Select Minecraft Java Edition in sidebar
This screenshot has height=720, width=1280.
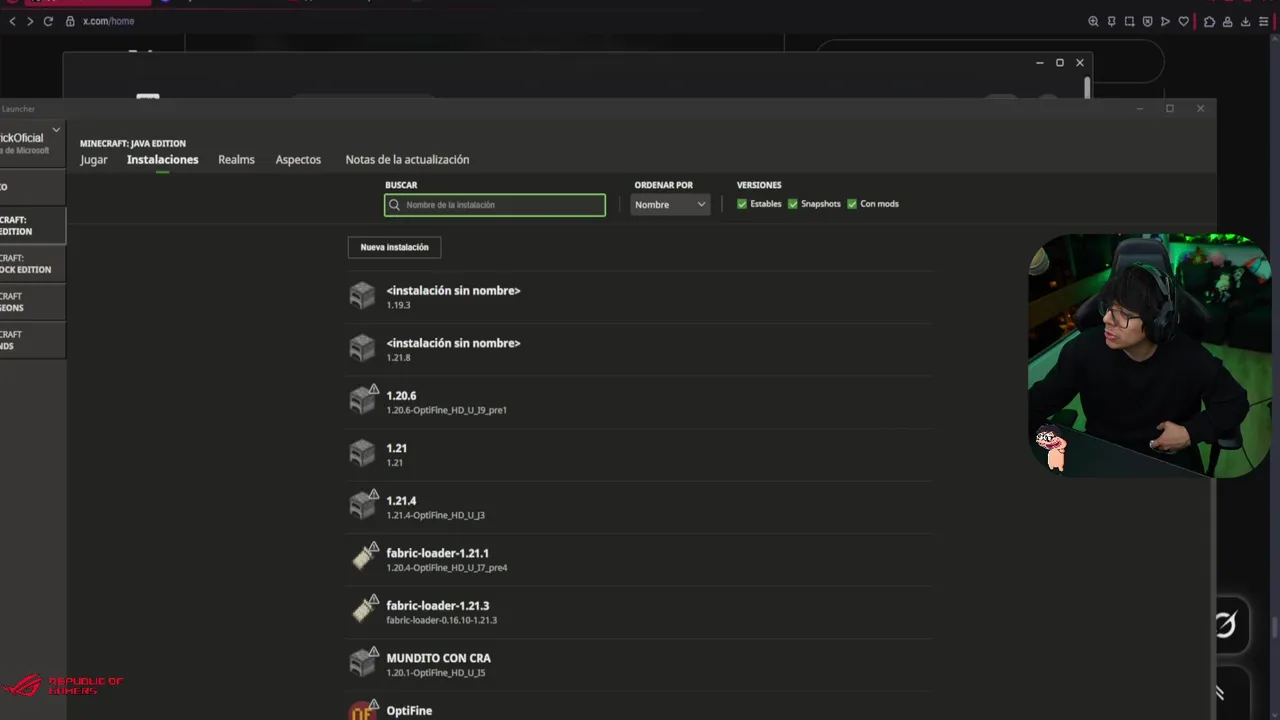[32, 225]
